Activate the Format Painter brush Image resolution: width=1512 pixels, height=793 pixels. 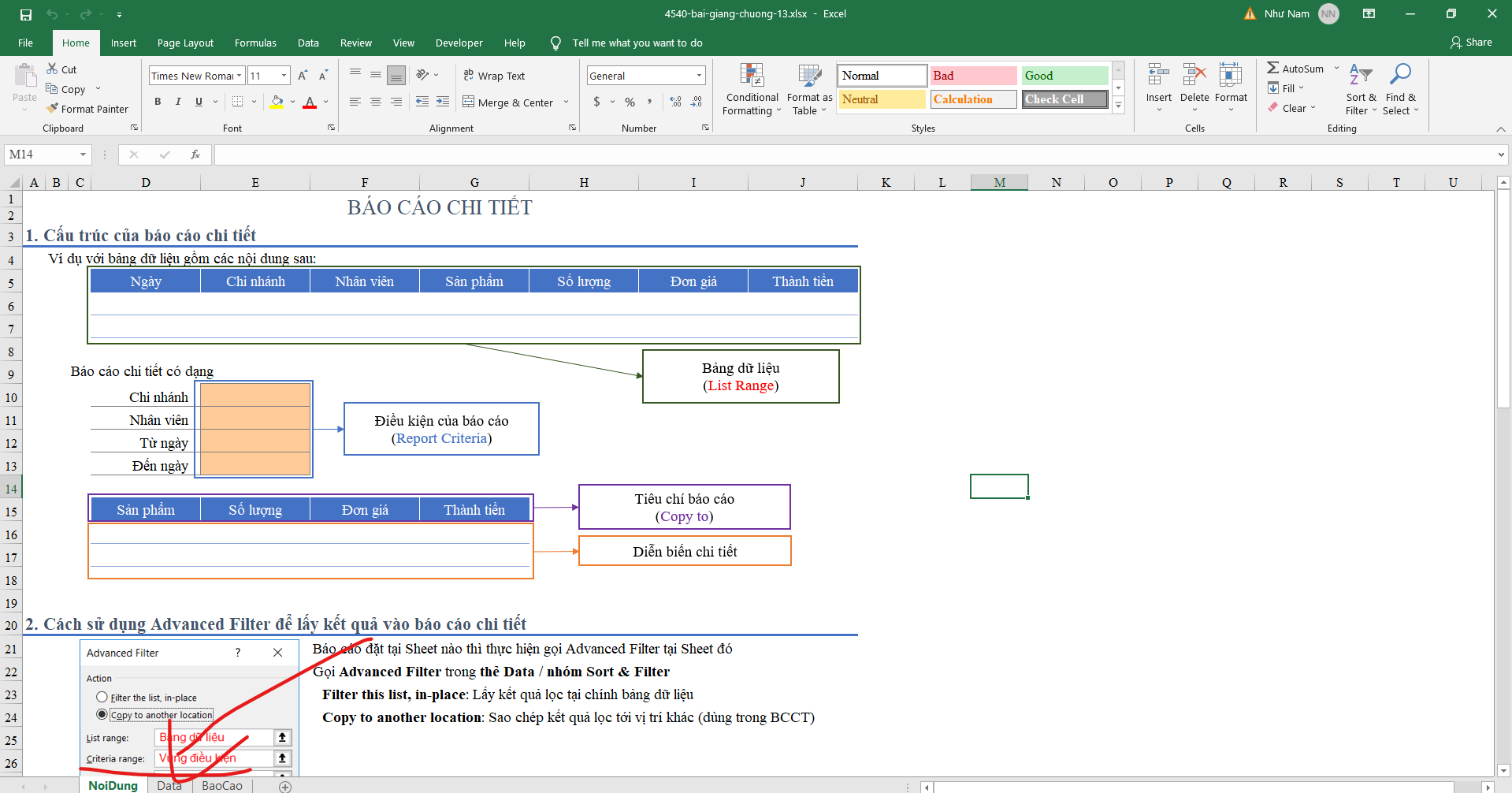click(53, 109)
